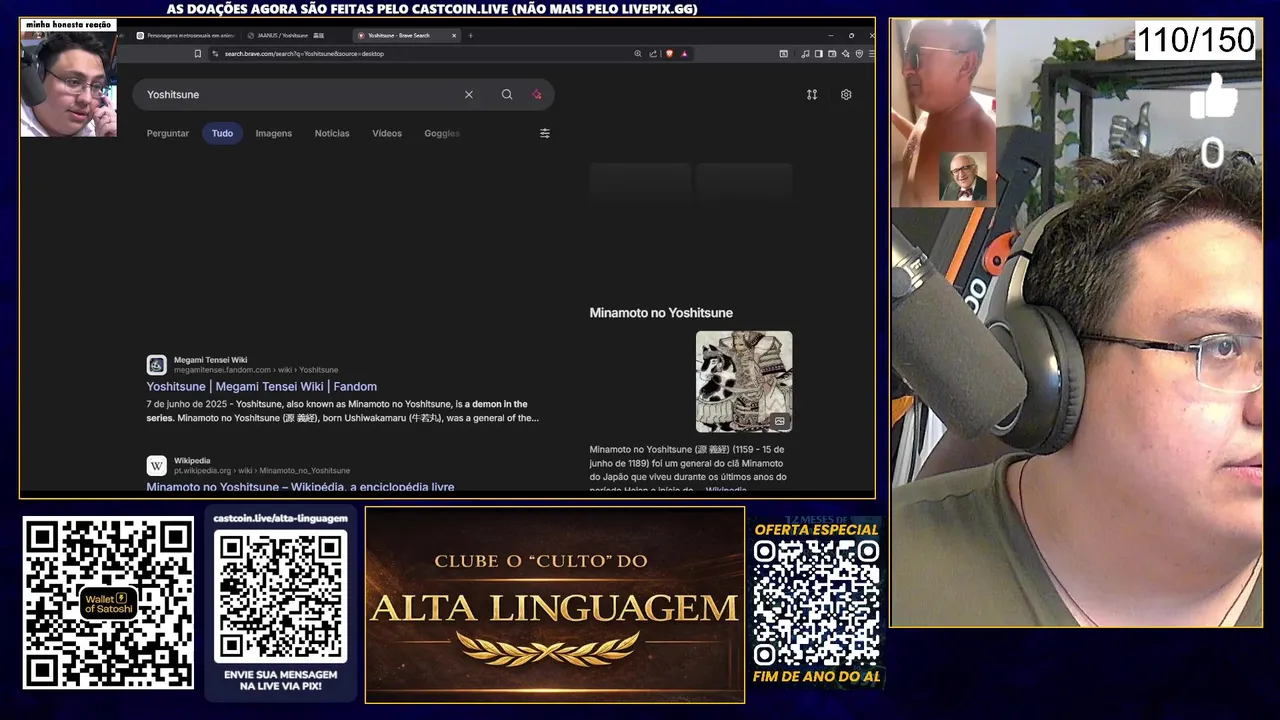1280x720 pixels.
Task: Click the 110/150 like counter overlay
Action: 1195,40
